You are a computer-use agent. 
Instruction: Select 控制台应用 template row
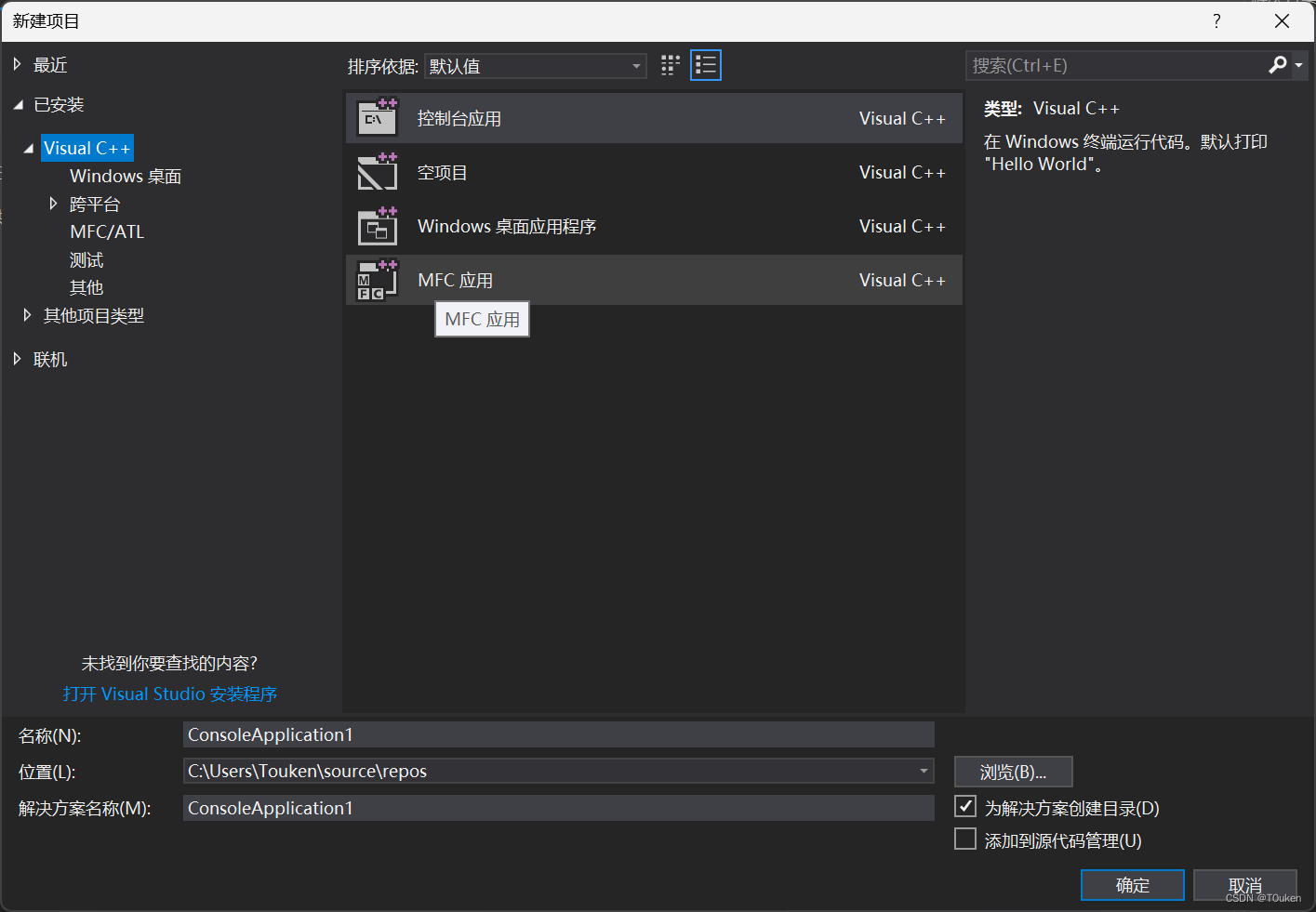(x=654, y=118)
